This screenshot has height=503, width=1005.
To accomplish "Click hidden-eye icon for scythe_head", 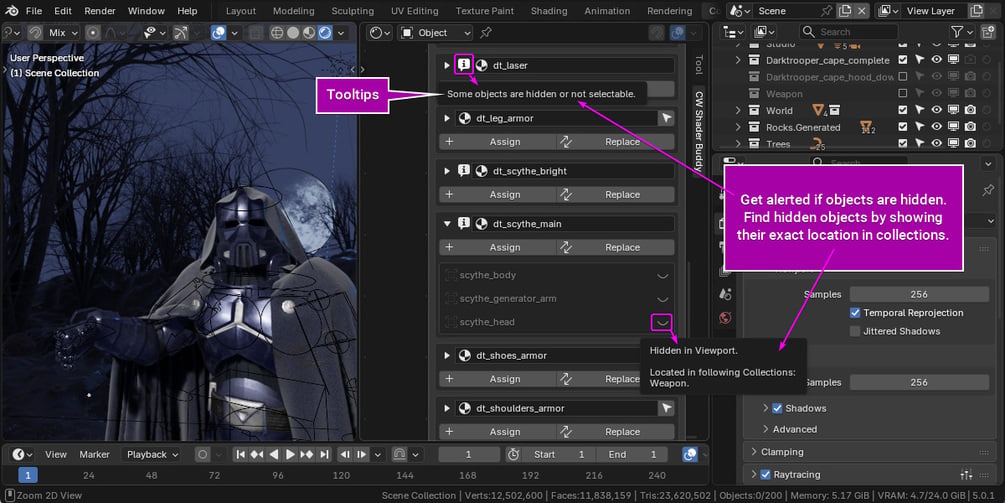I will pos(662,322).
